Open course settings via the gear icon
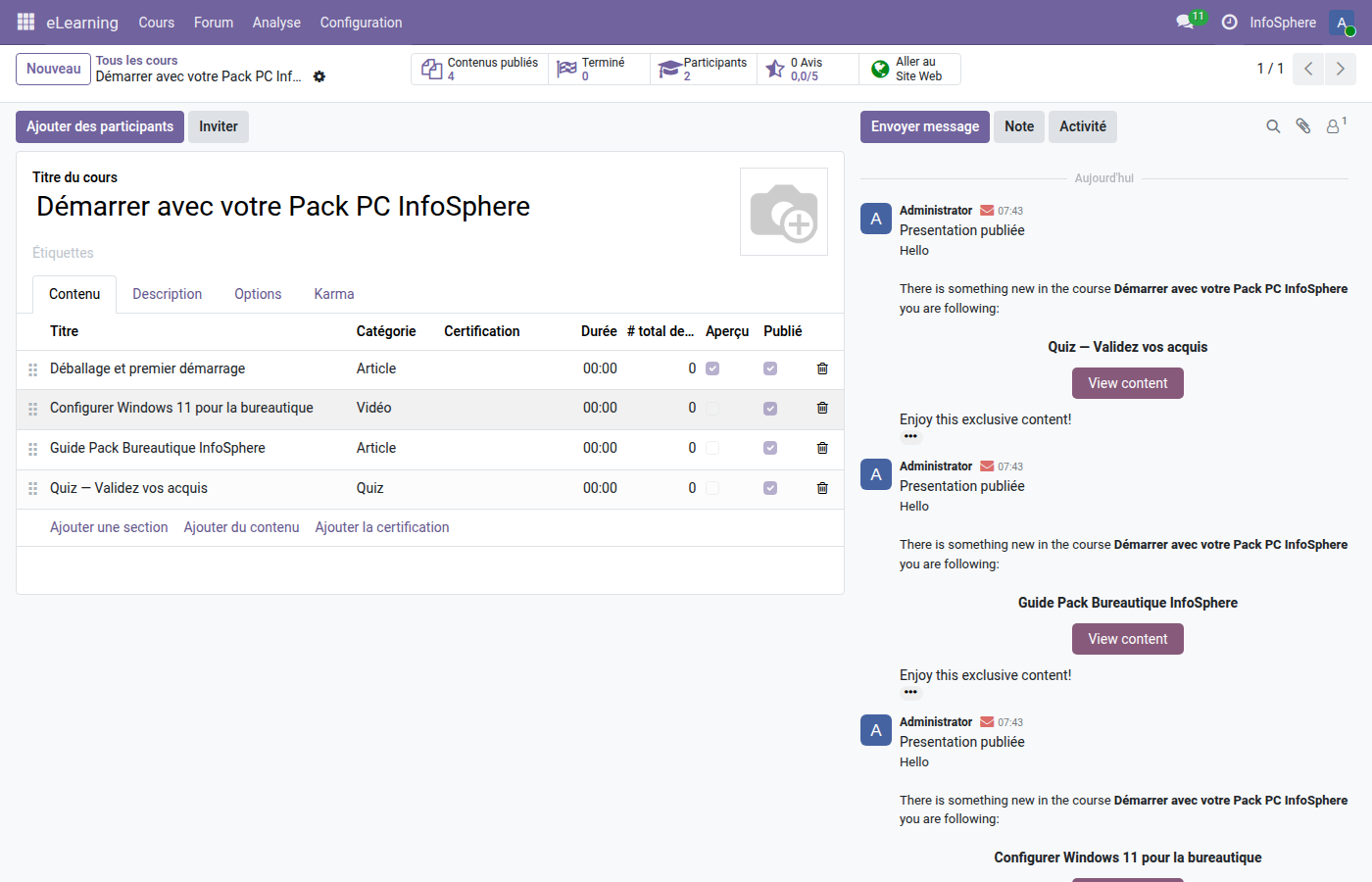Viewport: 1372px width, 882px height. click(x=319, y=76)
